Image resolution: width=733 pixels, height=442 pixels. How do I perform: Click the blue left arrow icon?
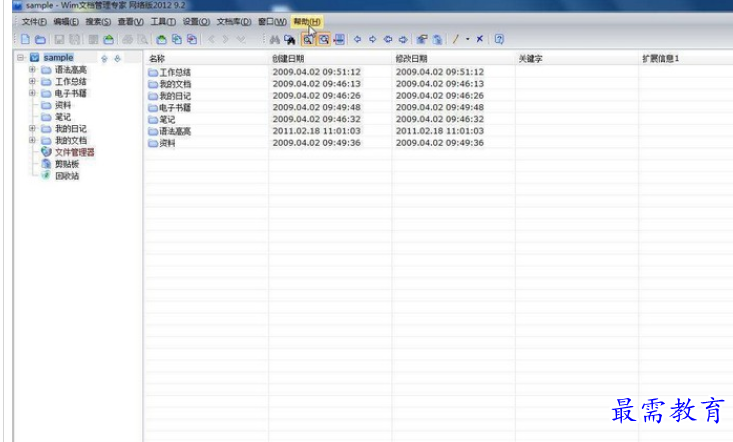click(358, 39)
